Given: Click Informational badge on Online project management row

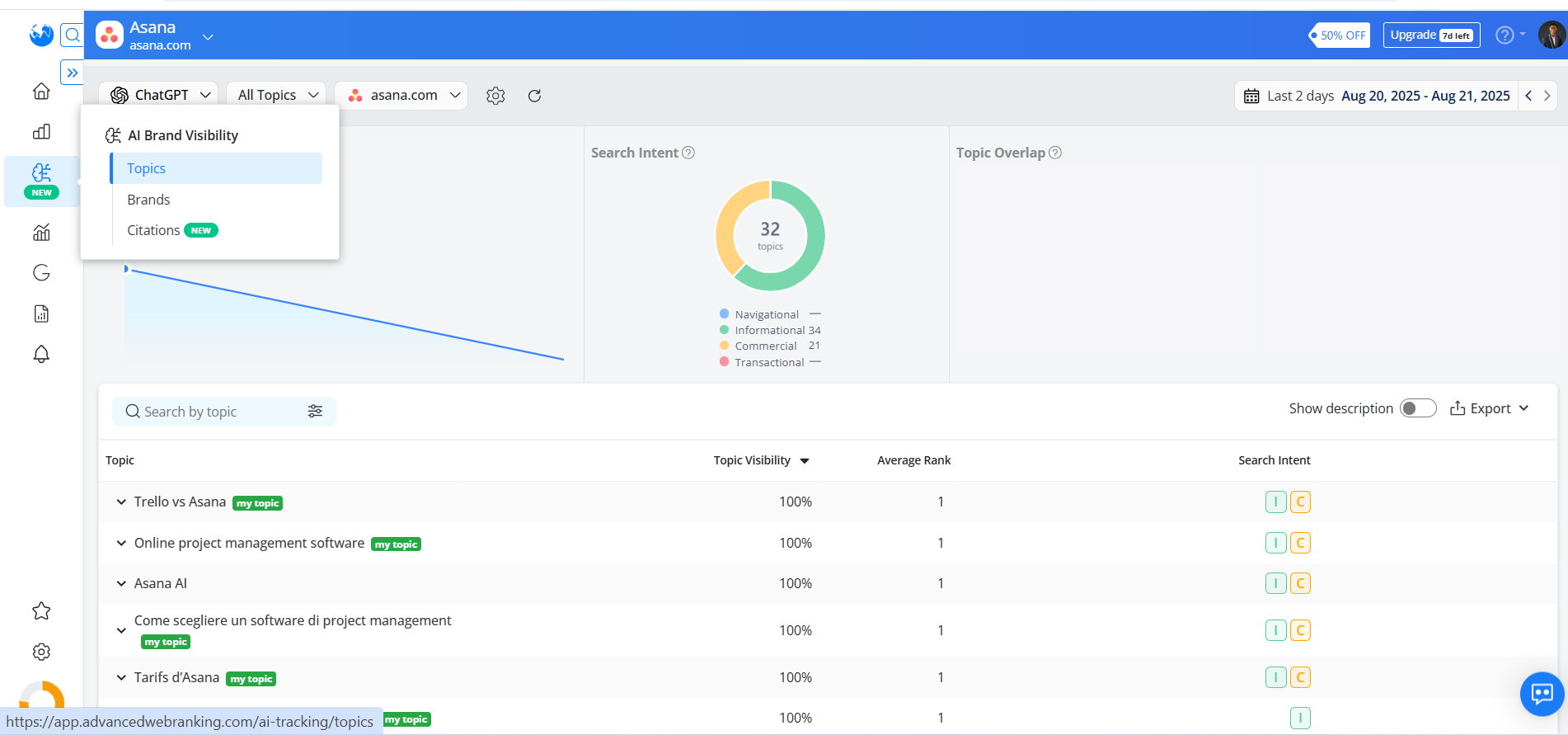Looking at the screenshot, I should point(1275,543).
